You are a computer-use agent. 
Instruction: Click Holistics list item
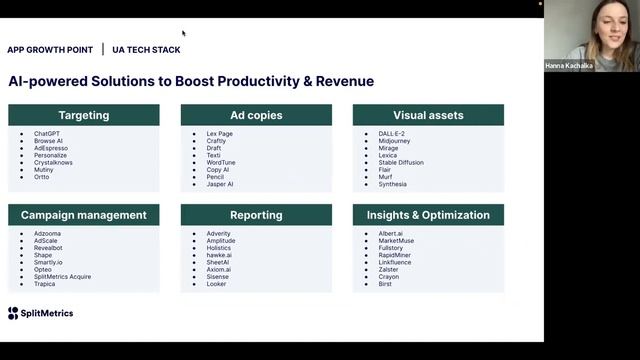pos(218,248)
